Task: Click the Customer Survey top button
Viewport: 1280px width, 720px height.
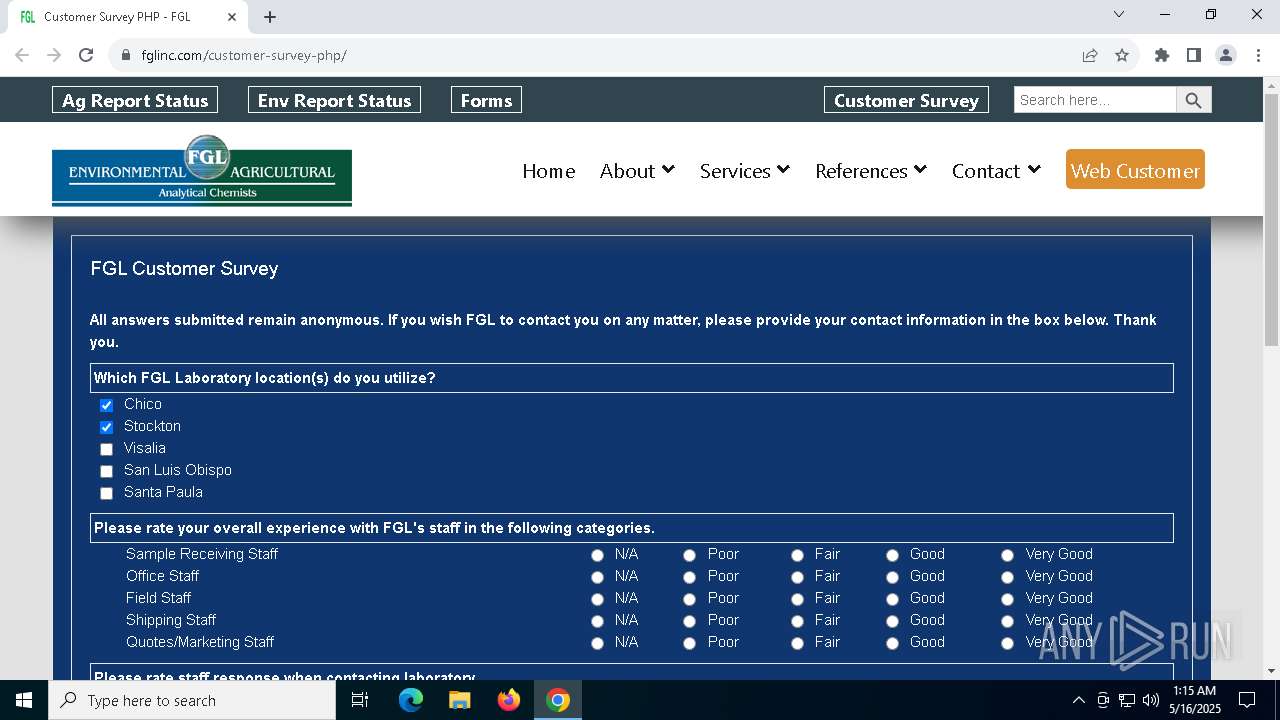Action: pyautogui.click(x=906, y=100)
